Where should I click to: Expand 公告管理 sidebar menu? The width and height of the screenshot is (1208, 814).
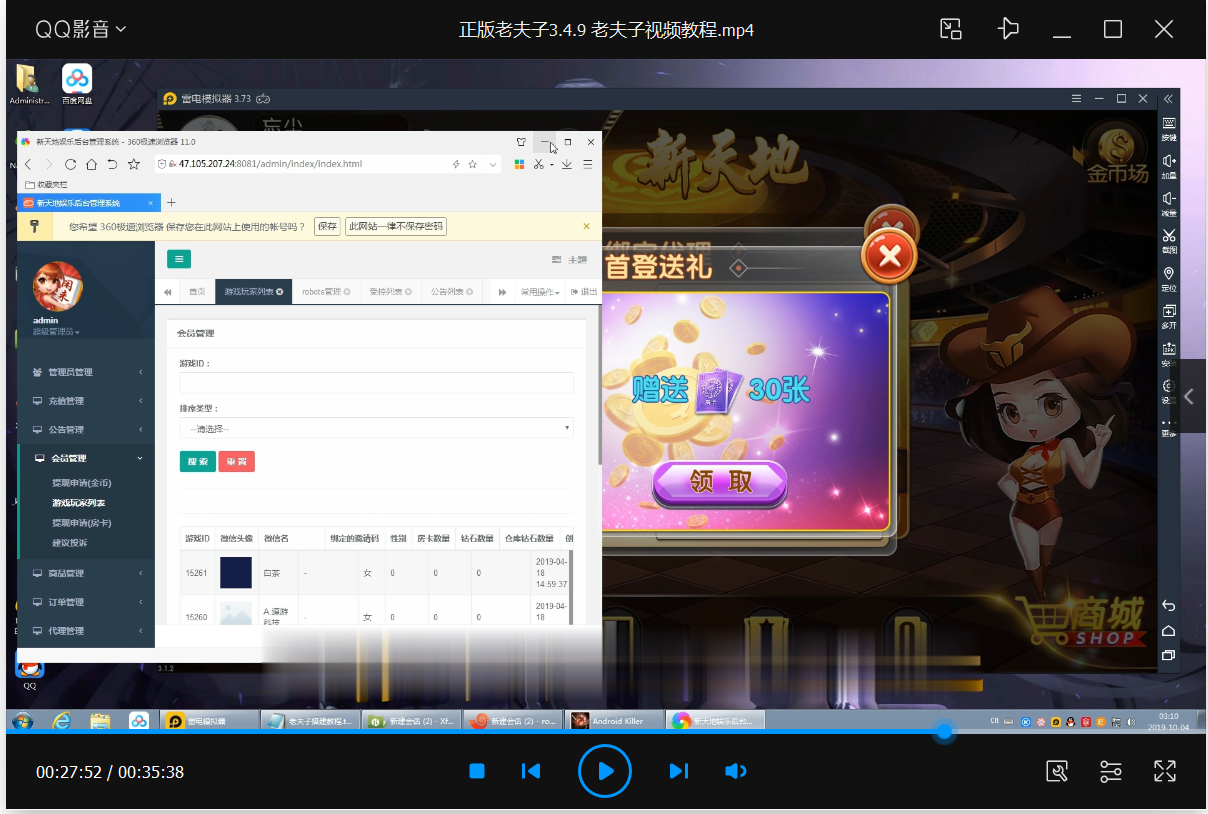coord(86,430)
